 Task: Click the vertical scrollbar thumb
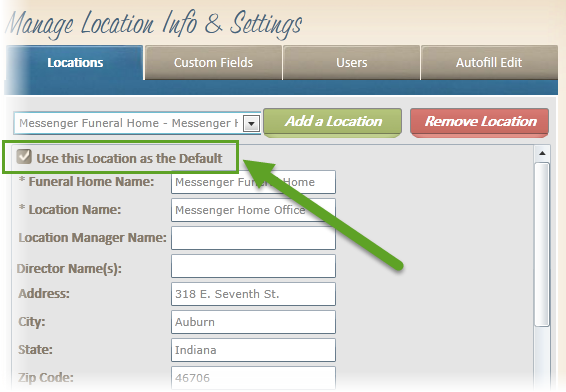[542, 244]
